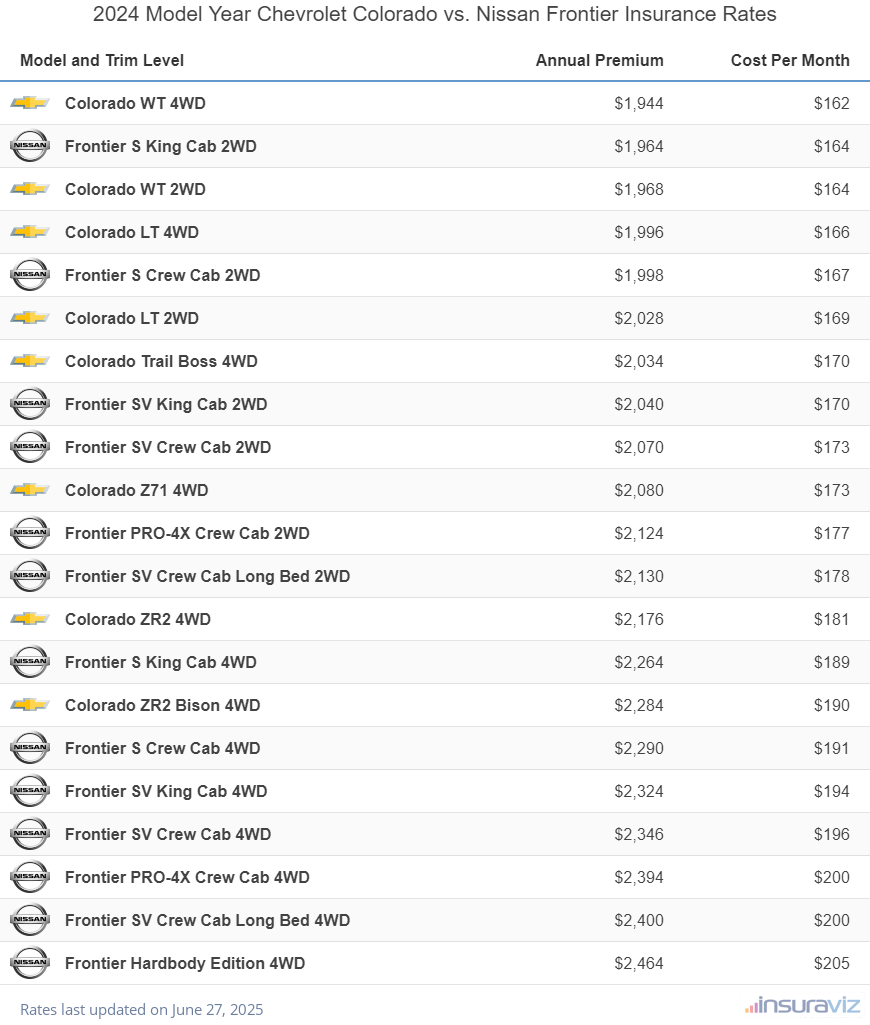
Task: Click Nissan logo beside Frontier Hardbody Edition 4WD
Action: (x=30, y=963)
